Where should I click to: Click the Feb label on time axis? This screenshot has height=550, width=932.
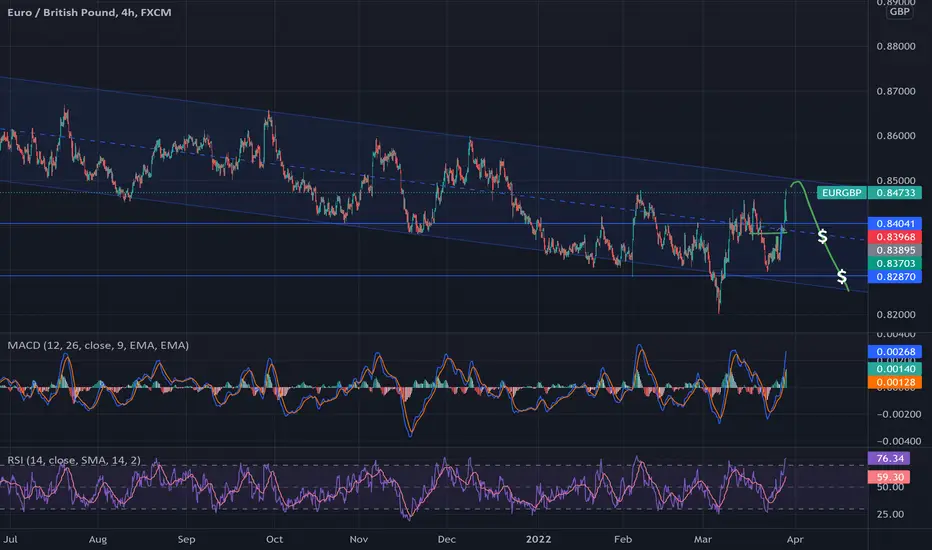[x=622, y=539]
